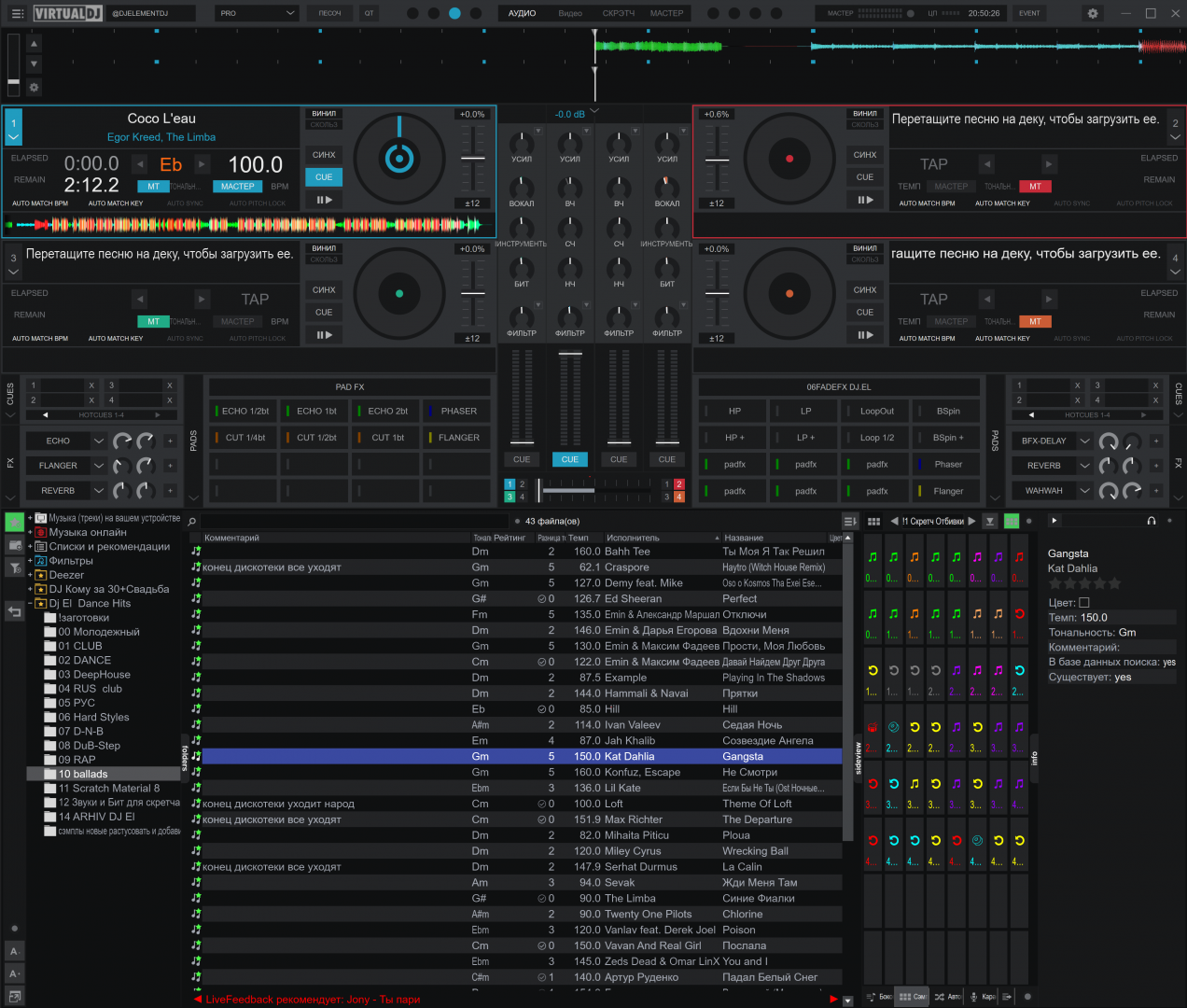Adjust channel 2 volume fader
This screenshot has height=1008, width=1187.
[570, 399]
